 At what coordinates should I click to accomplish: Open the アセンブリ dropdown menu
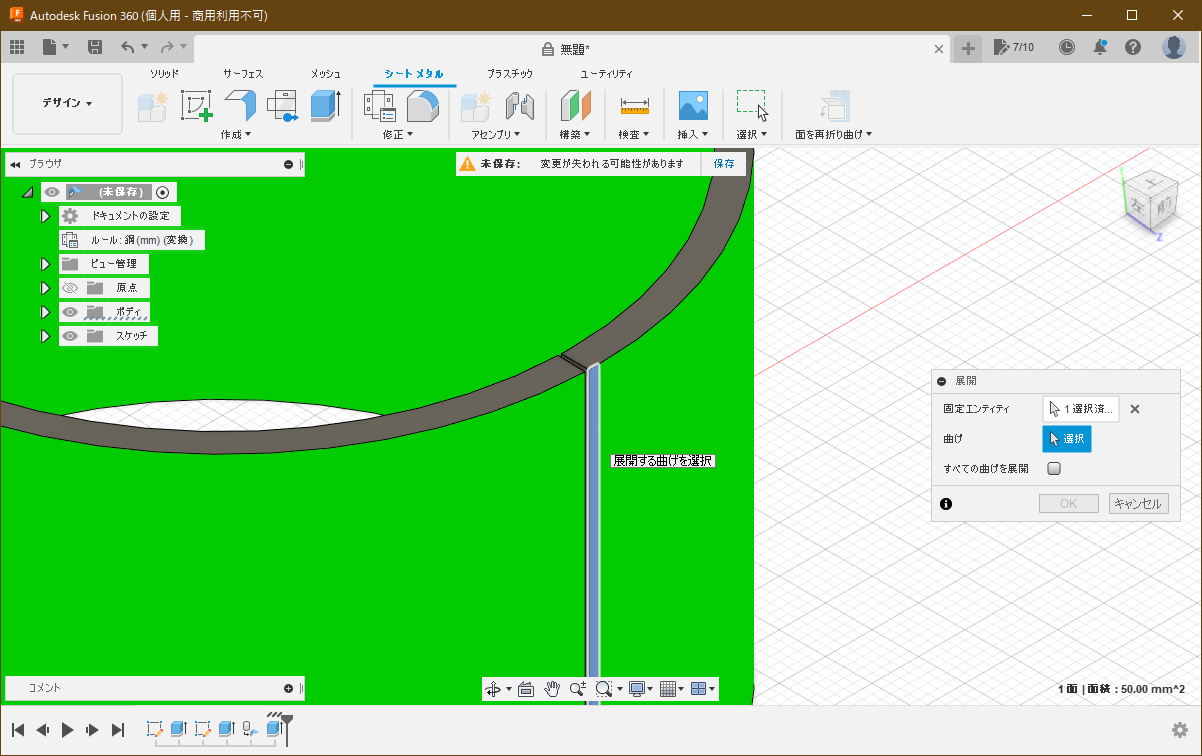coord(497,134)
